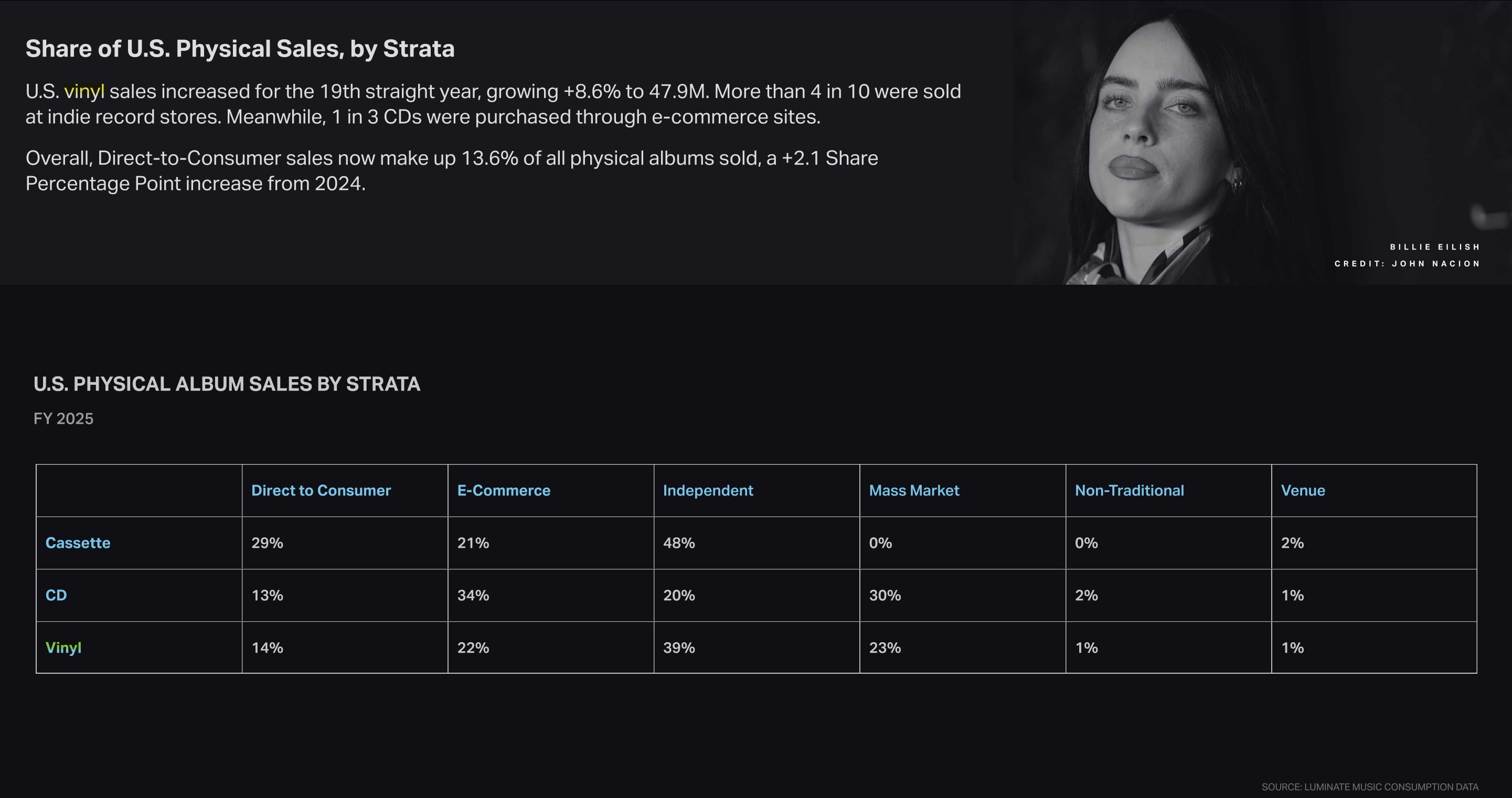This screenshot has height=798, width=1512.
Task: Select CD E-Commerce 34% cell
Action: tap(473, 595)
